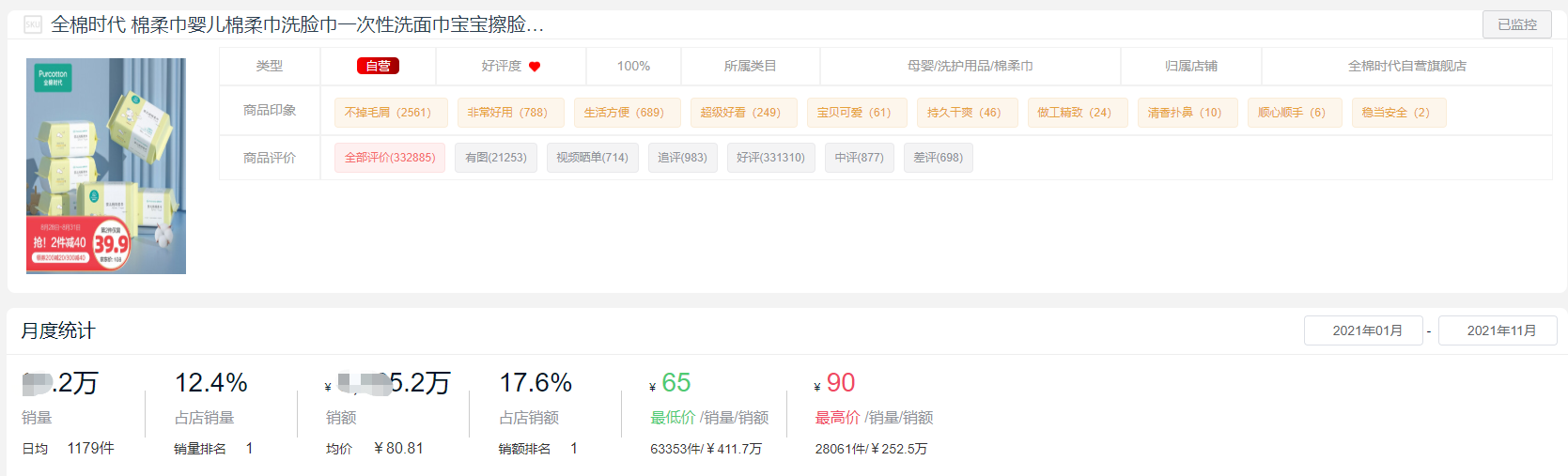The image size is (1568, 476).
Task: Click the 销量排名 label
Action: click(200, 449)
